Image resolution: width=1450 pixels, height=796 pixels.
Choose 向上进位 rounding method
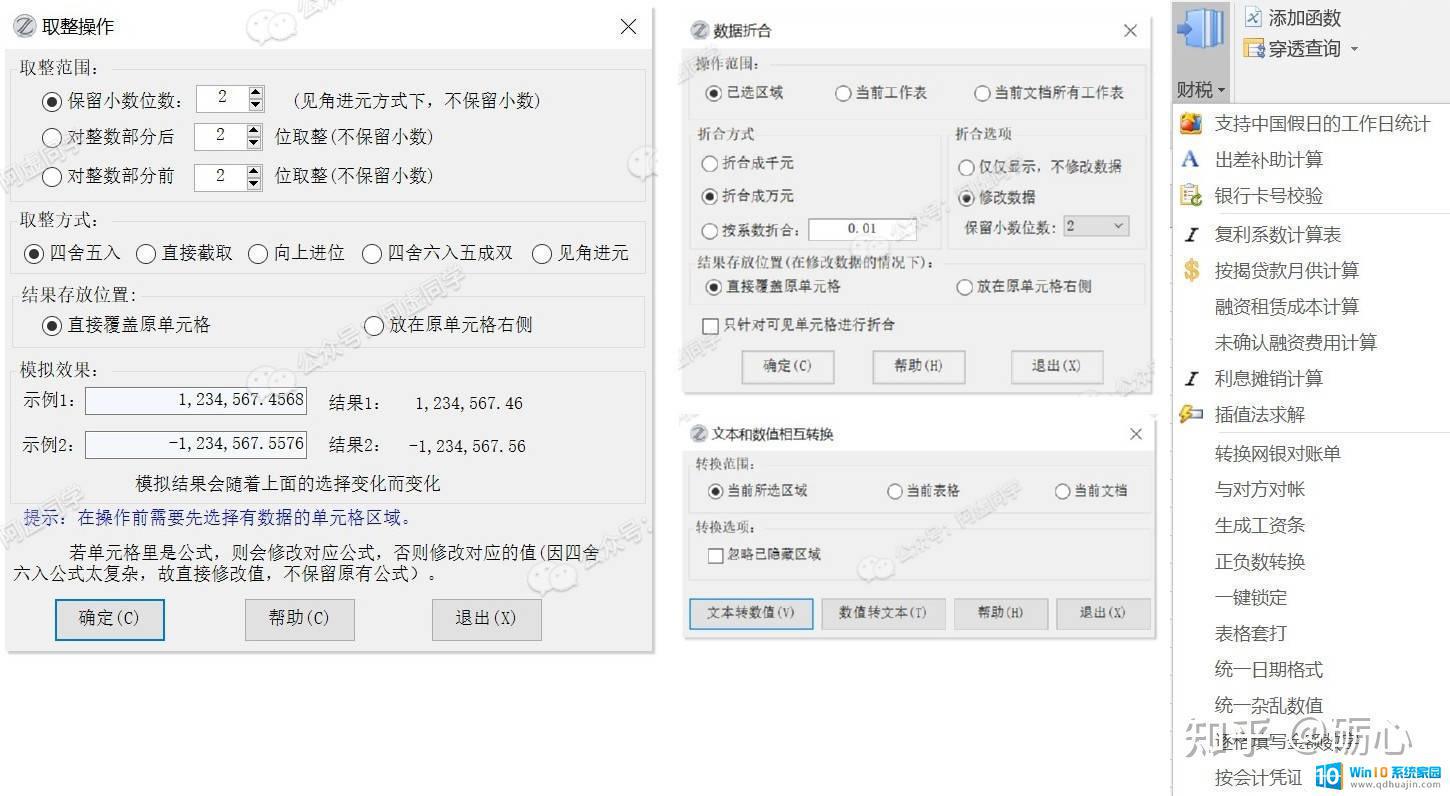point(258,253)
